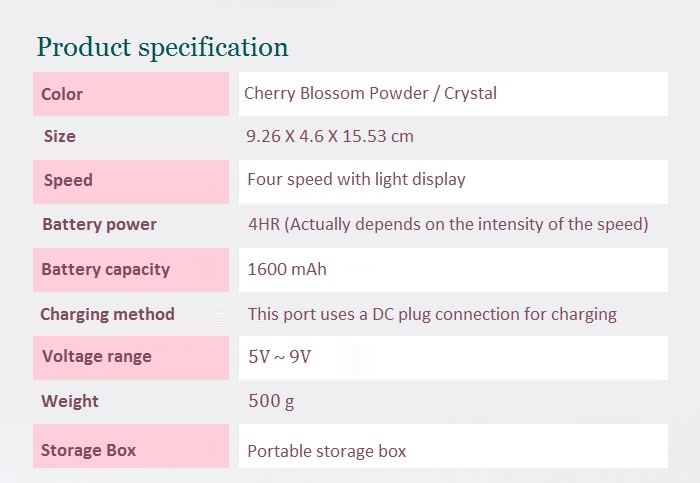The height and width of the screenshot is (483, 700).
Task: Click the white Speed value row background
Action: [453, 182]
